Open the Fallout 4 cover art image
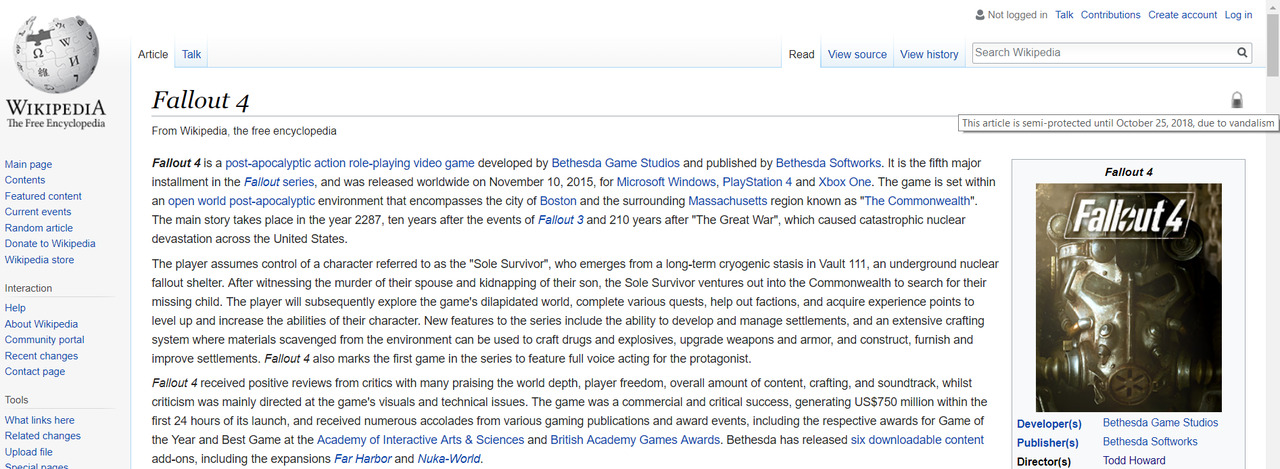 [x=1128, y=297]
